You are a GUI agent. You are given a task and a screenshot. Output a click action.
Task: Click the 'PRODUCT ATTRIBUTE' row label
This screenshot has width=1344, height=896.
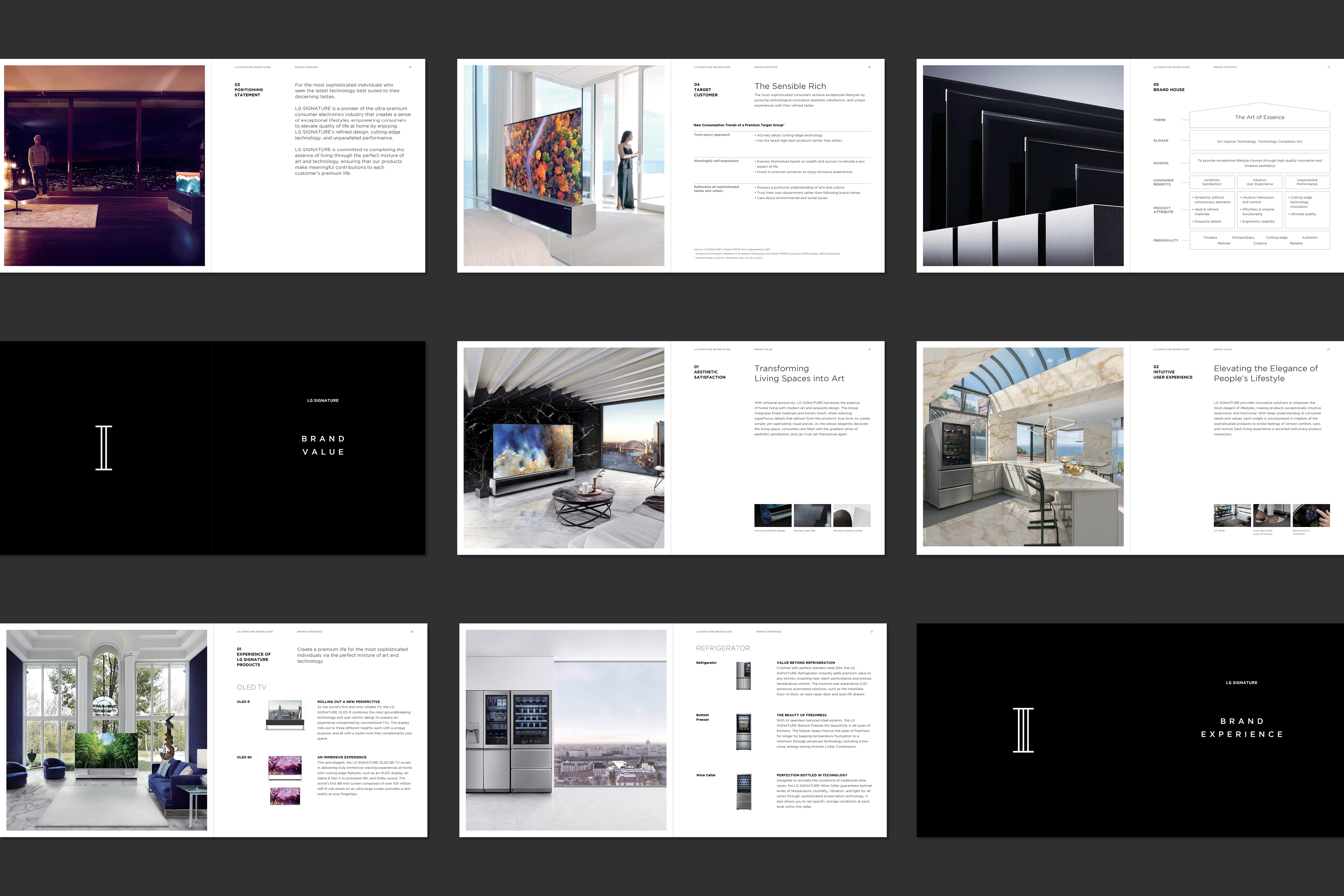(1163, 210)
